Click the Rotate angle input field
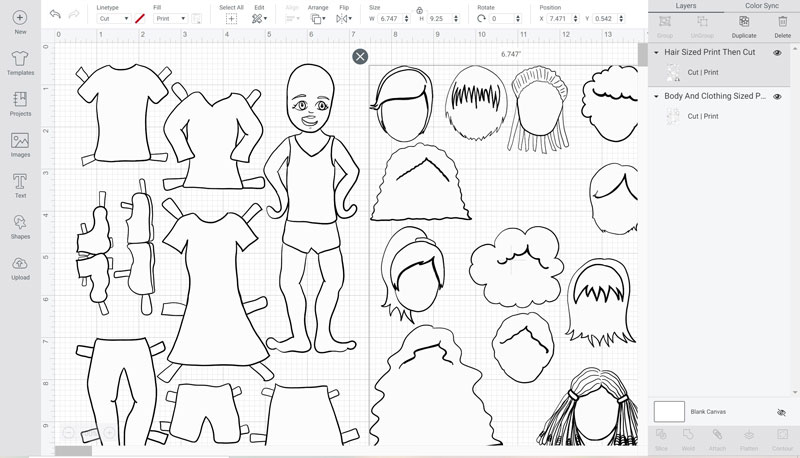The height and width of the screenshot is (458, 800). 501,18
